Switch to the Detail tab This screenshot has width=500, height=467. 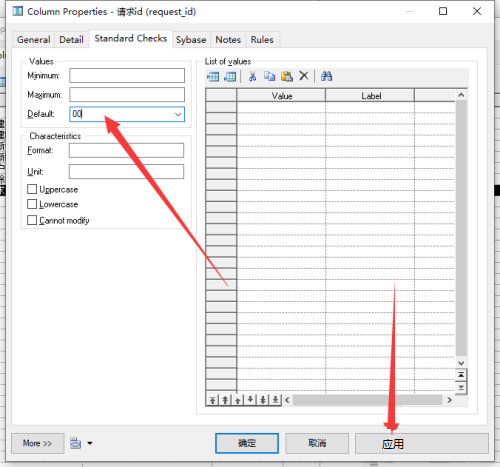(71, 40)
